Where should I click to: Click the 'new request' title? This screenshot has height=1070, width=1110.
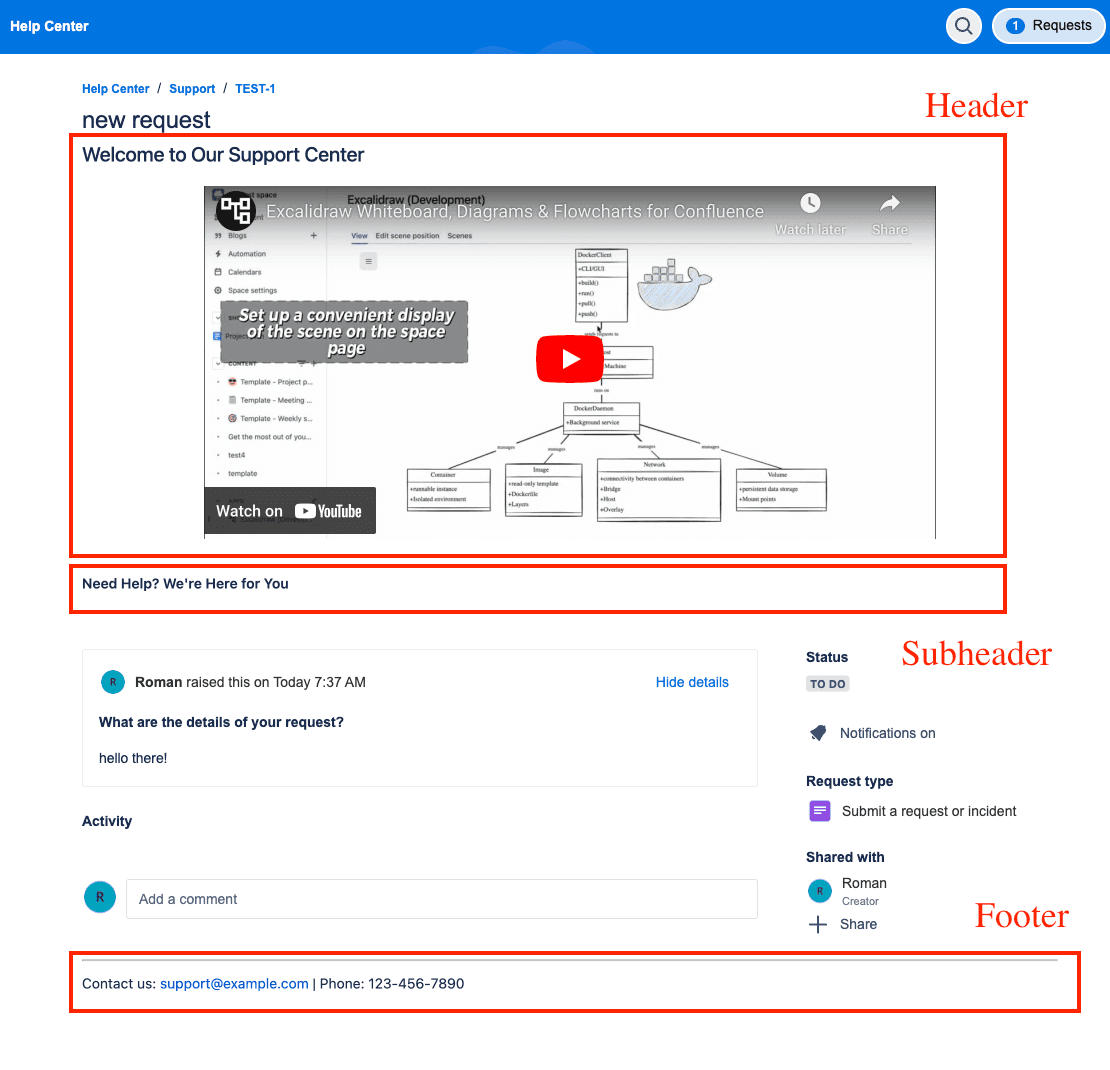tap(146, 120)
